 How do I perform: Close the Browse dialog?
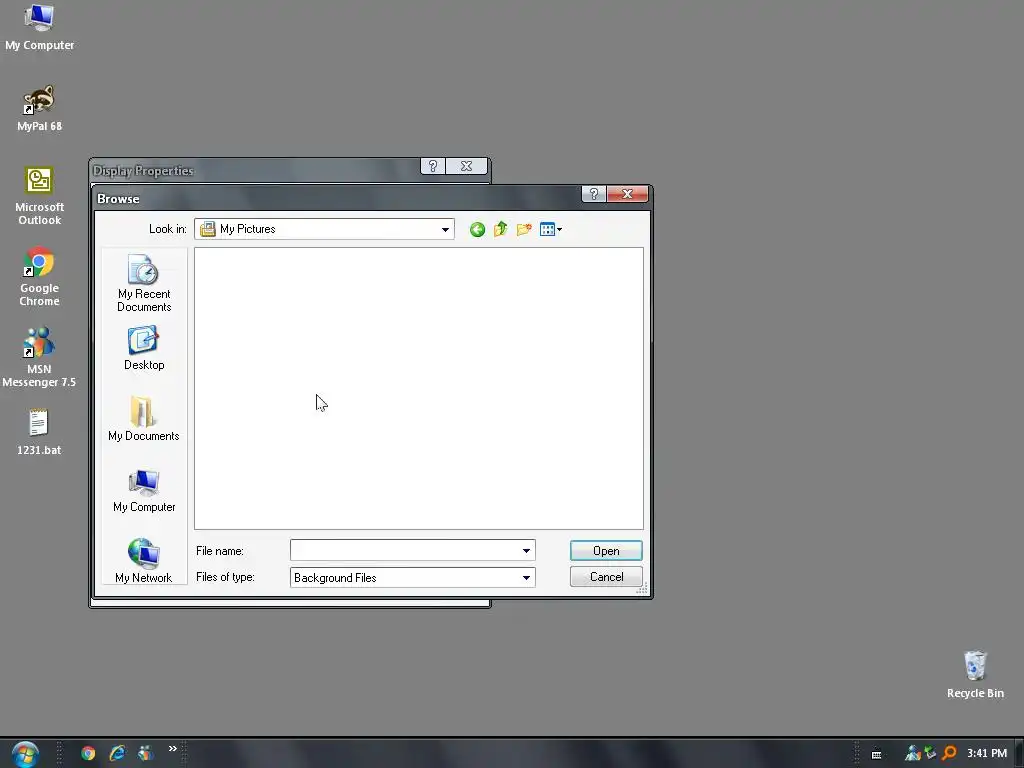(628, 194)
